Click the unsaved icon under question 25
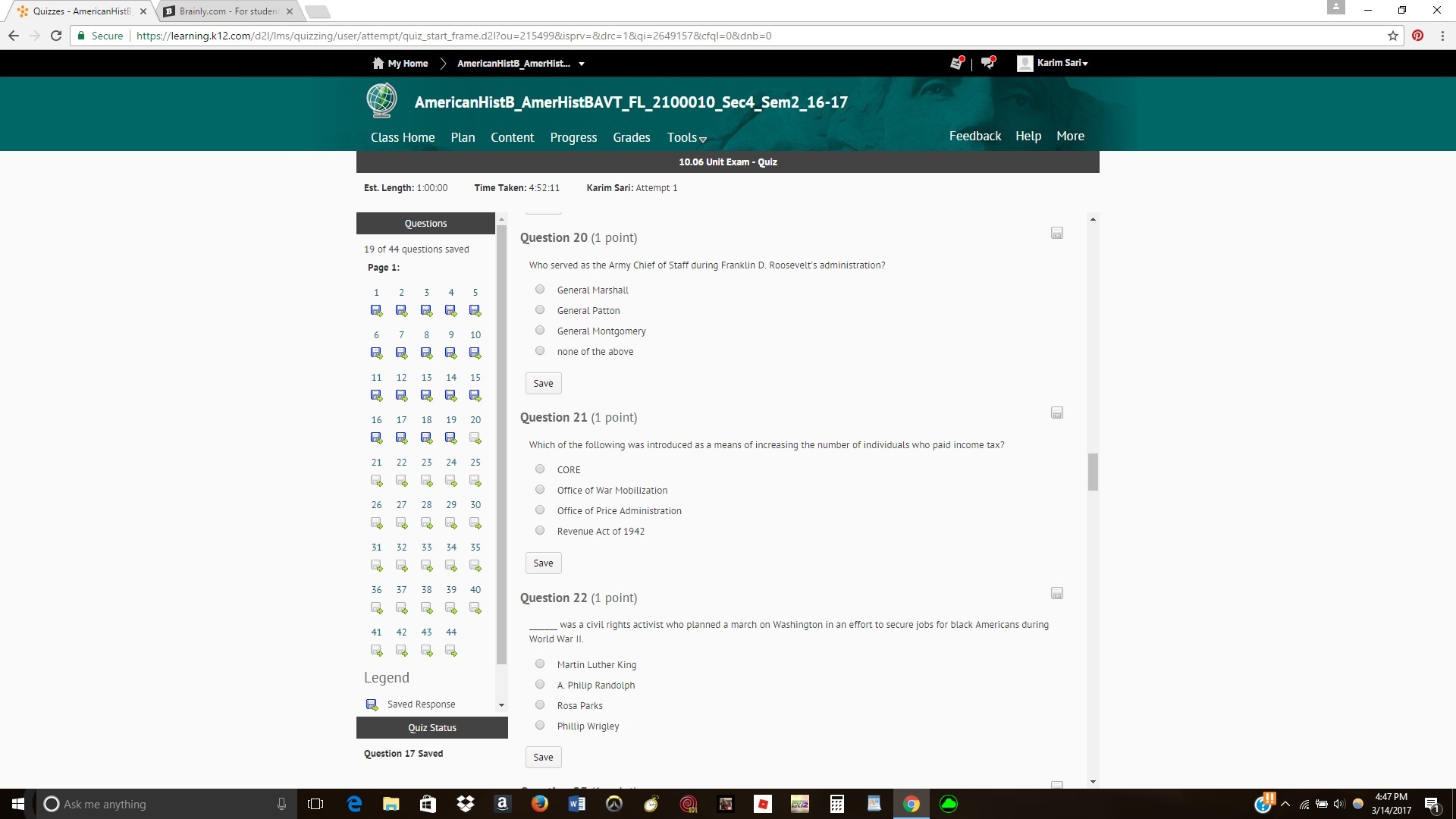 pos(475,481)
